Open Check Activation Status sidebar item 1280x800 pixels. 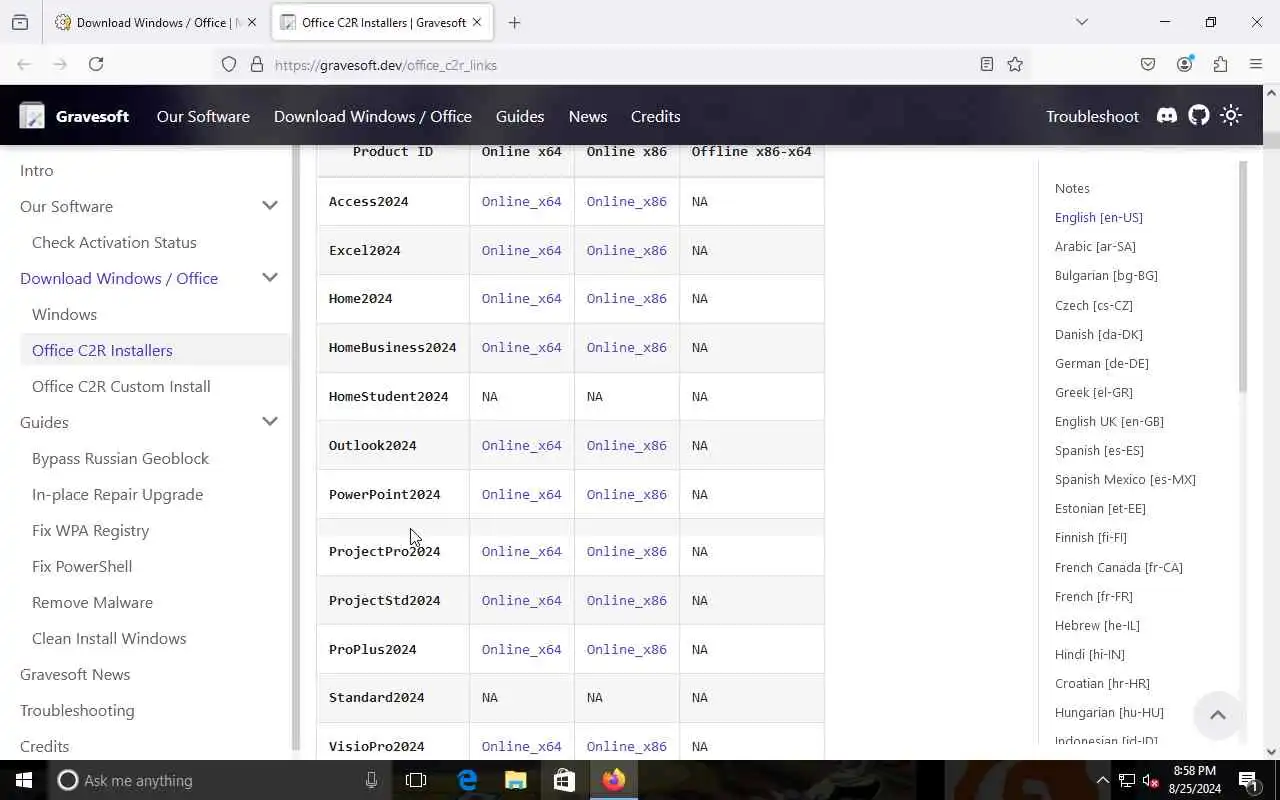pos(114,242)
